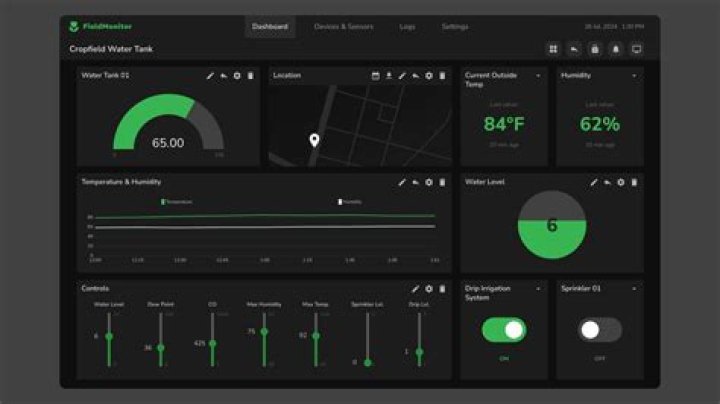Toggle Humidity series in chart legend
This screenshot has height=404, width=720.
pyautogui.click(x=350, y=202)
